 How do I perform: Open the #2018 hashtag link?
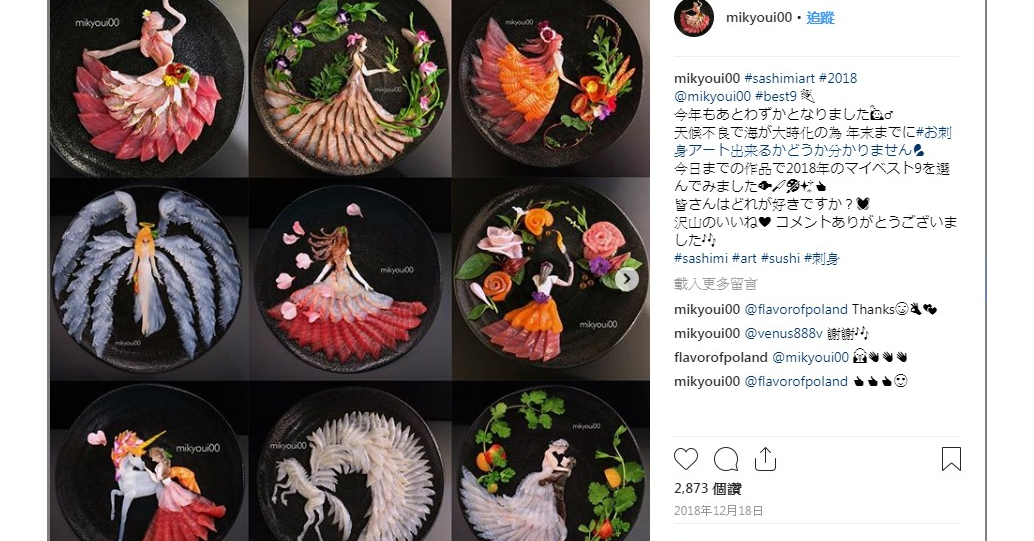point(838,78)
